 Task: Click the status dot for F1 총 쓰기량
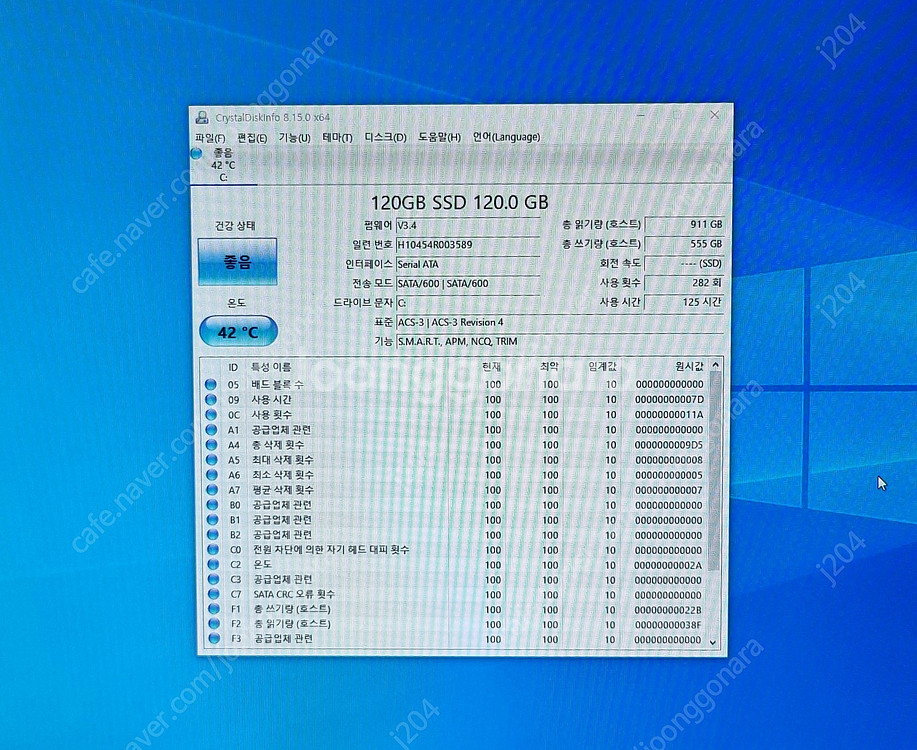tap(213, 610)
